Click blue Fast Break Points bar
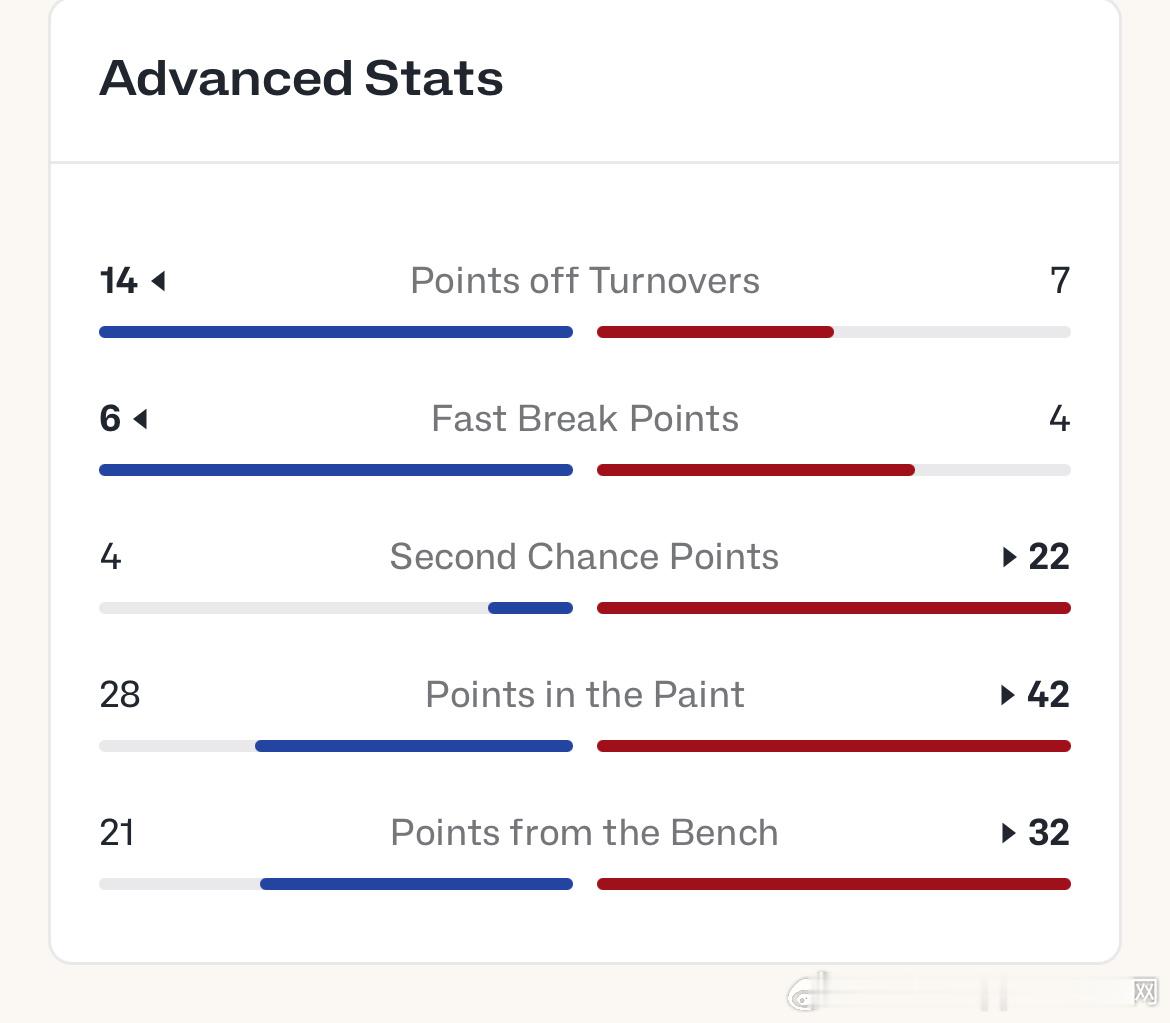This screenshot has width=1170, height=1023. pos(336,470)
